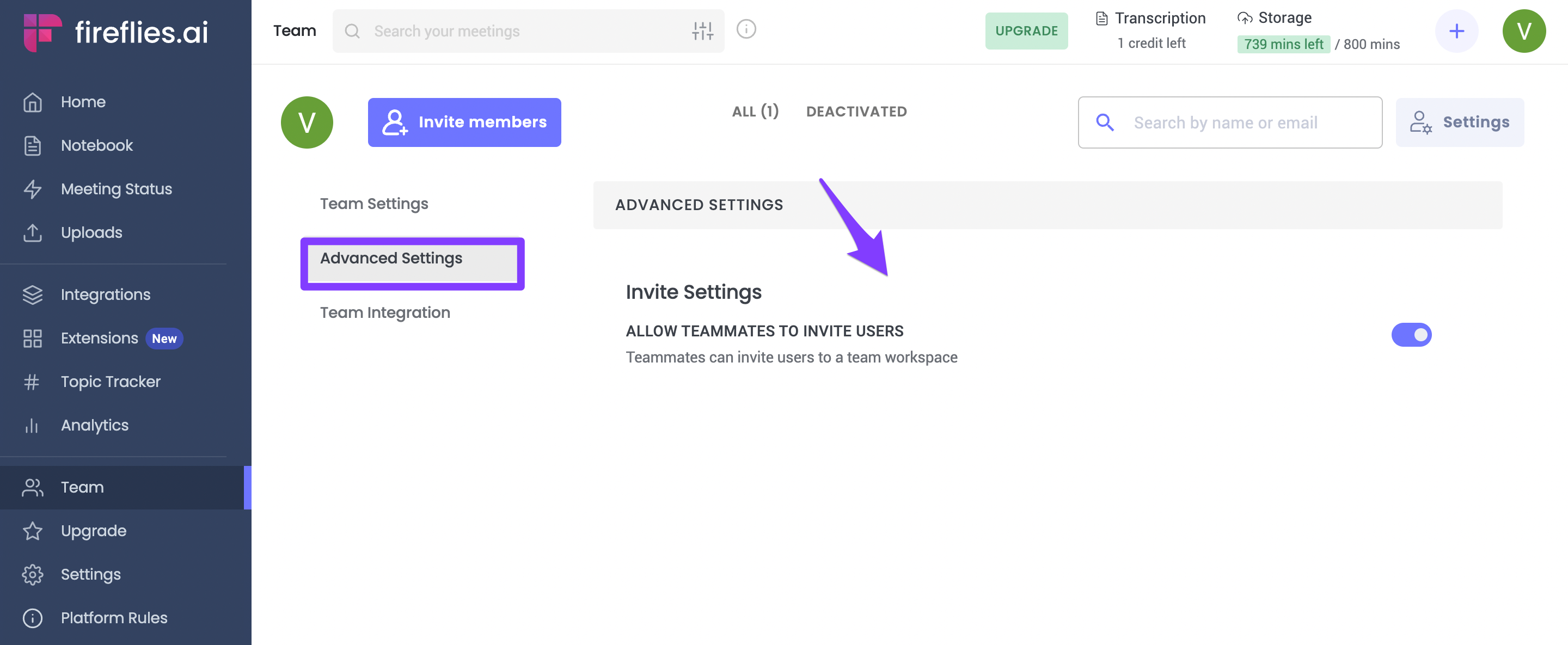Open Meeting Status page

(x=117, y=189)
